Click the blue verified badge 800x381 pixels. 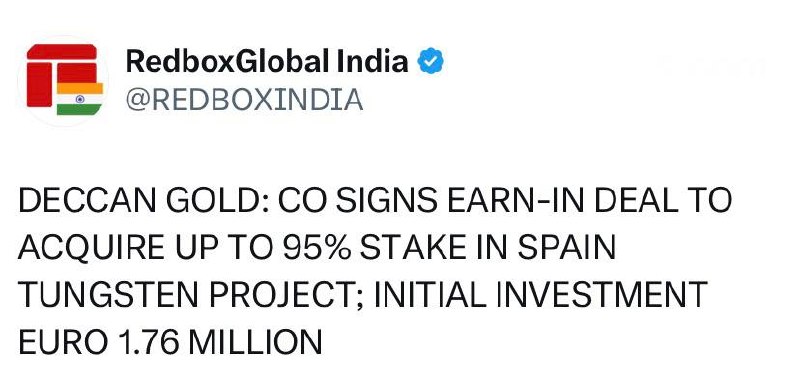[431, 62]
